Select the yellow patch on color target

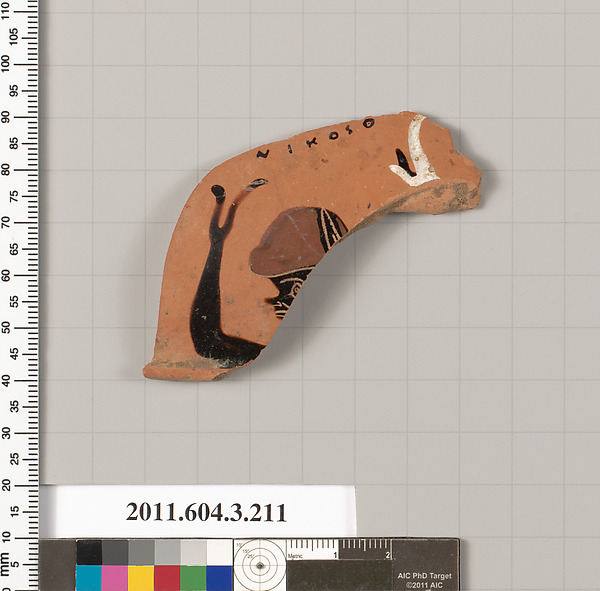pyautogui.click(x=141, y=578)
